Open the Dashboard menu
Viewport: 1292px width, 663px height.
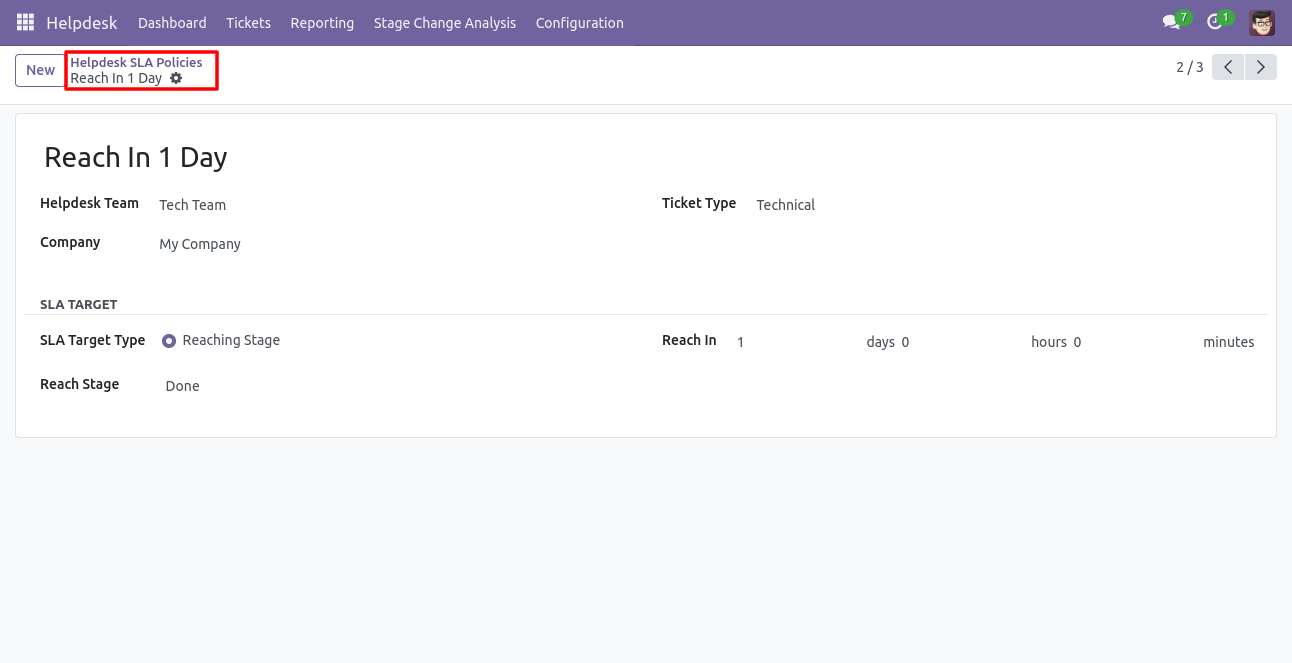tap(172, 22)
